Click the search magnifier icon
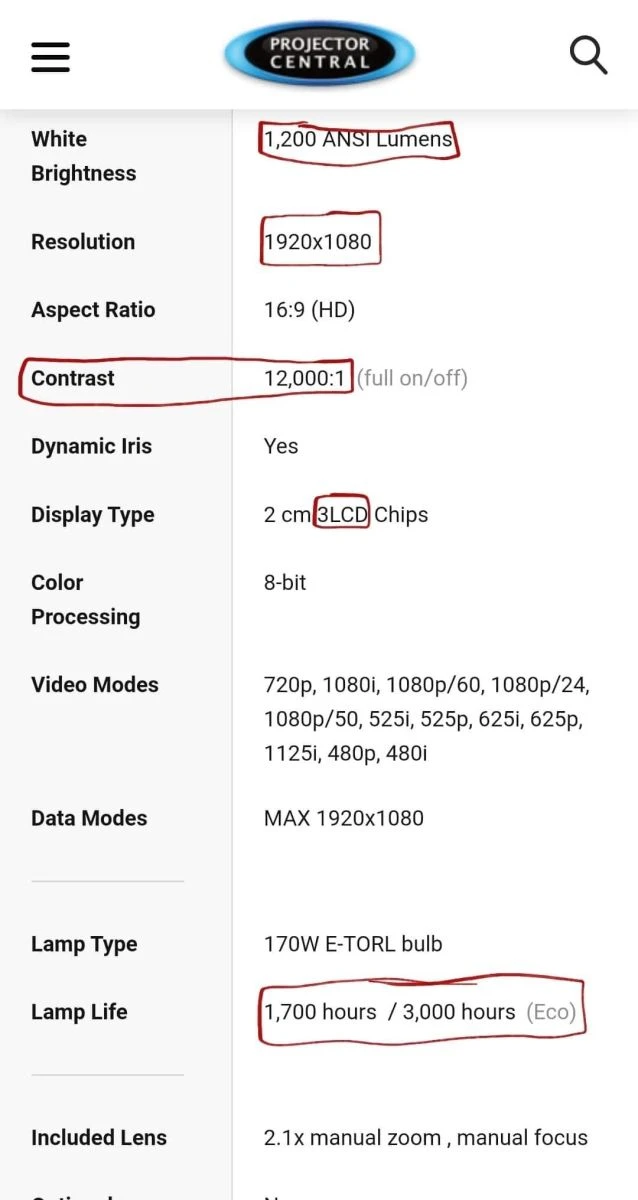 (x=588, y=54)
